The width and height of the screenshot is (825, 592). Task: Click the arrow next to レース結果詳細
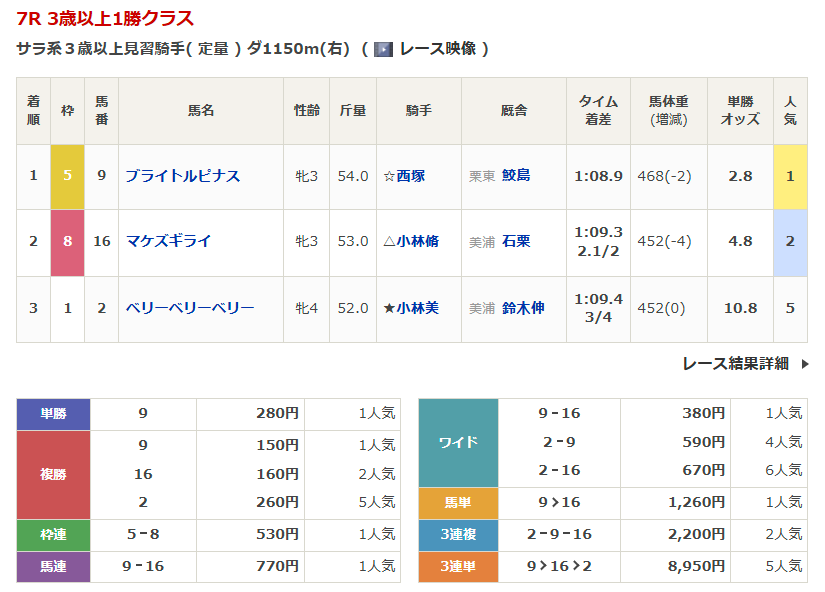click(805, 364)
